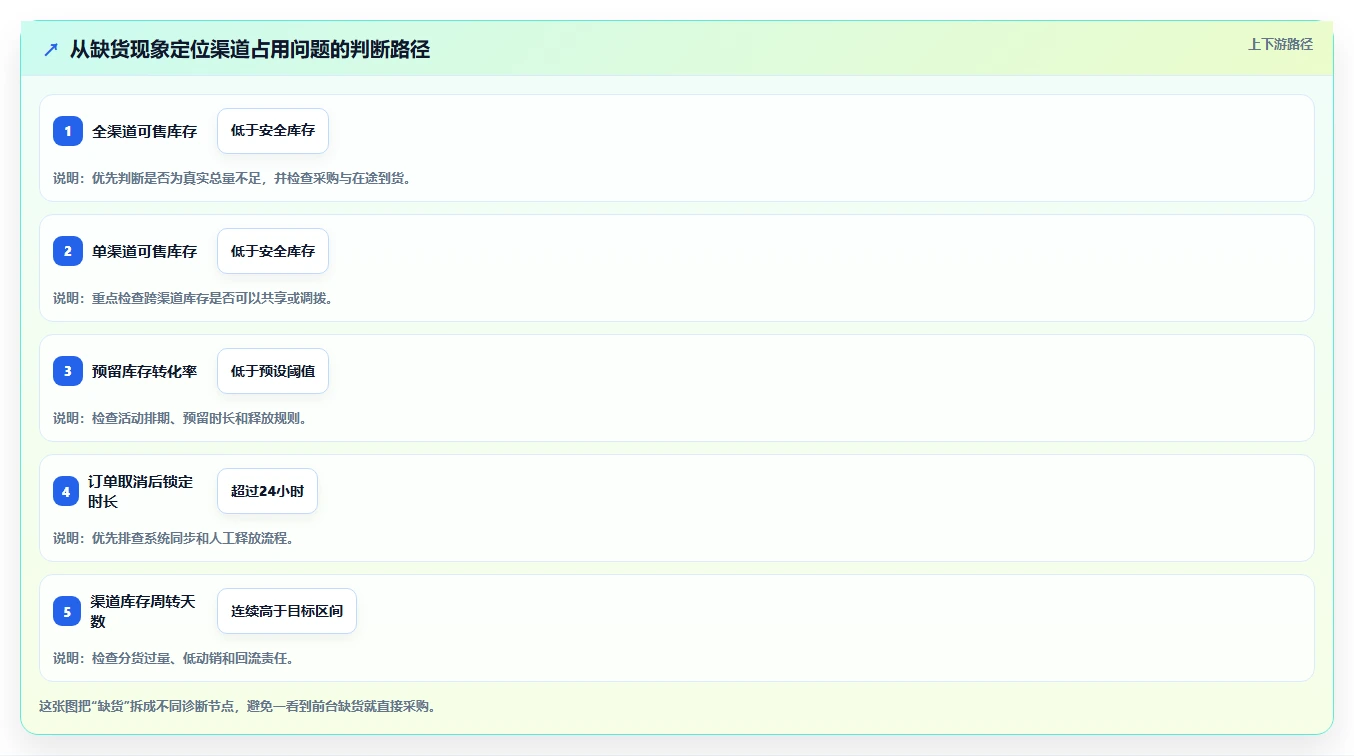The width and height of the screenshot is (1354, 756).
Task: Click 低于安全库存 chip in 全渠道可售库存 row
Action: (273, 131)
